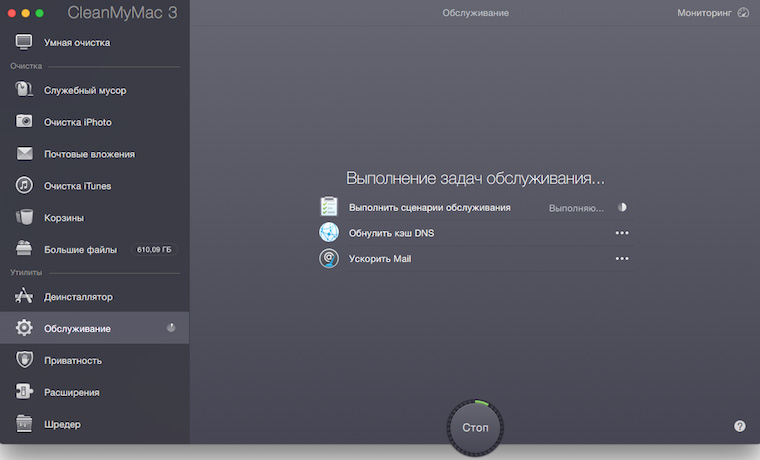Click the Мониторинг gauge icon

pos(743,13)
